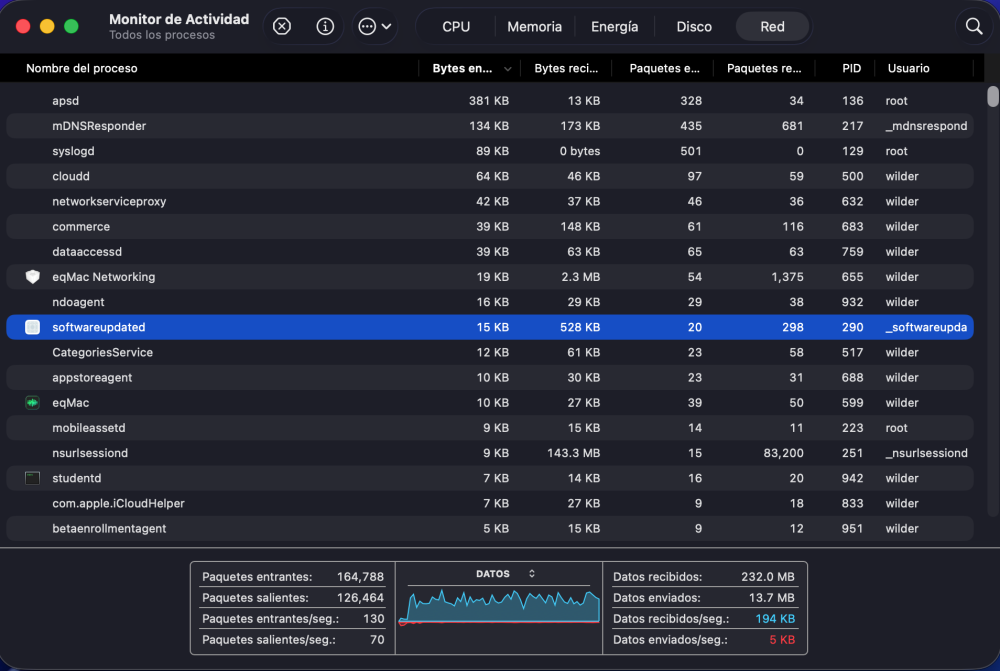Open the Energía tab

[614, 27]
